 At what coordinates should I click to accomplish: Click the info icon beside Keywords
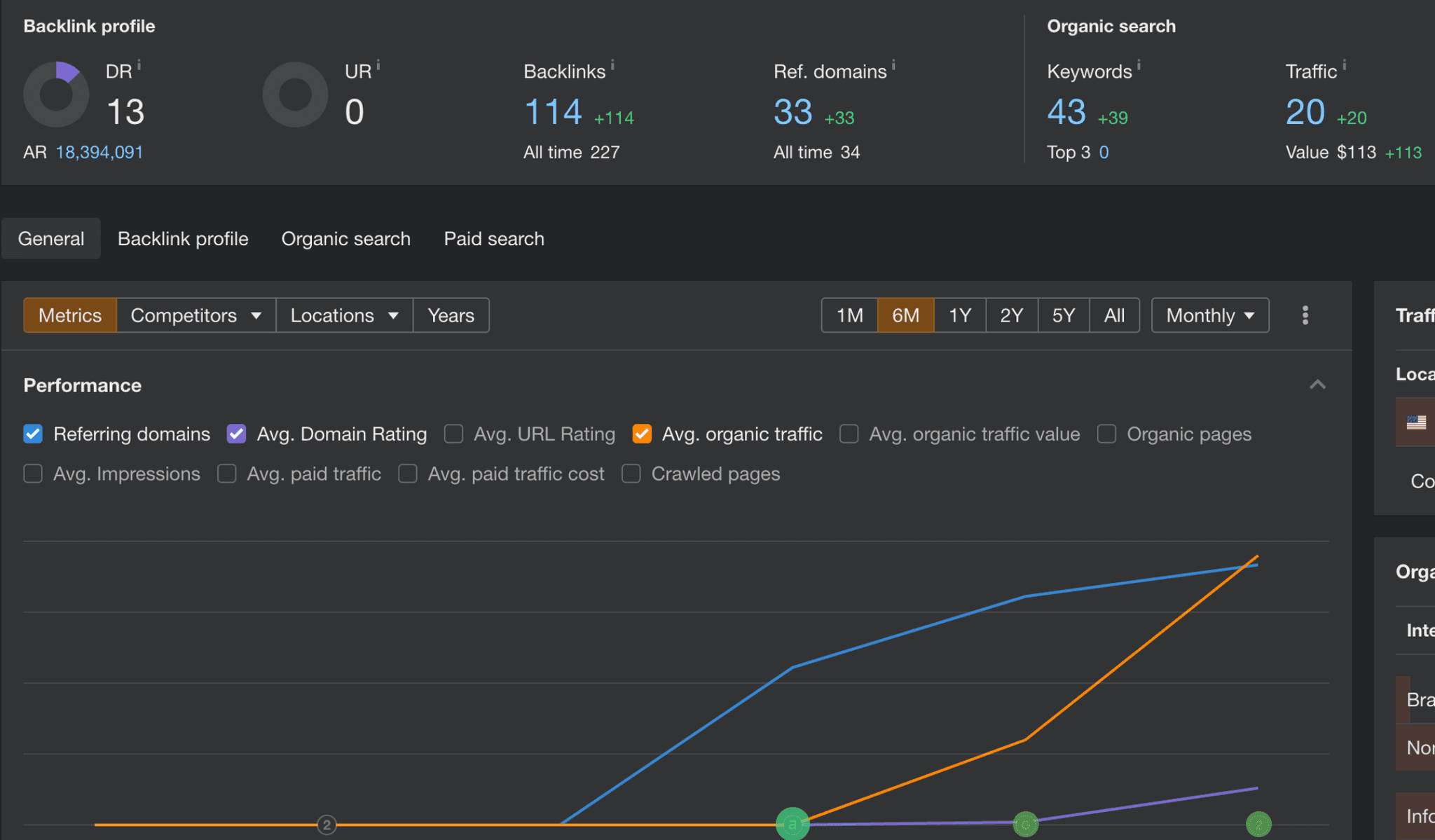pos(1139,65)
